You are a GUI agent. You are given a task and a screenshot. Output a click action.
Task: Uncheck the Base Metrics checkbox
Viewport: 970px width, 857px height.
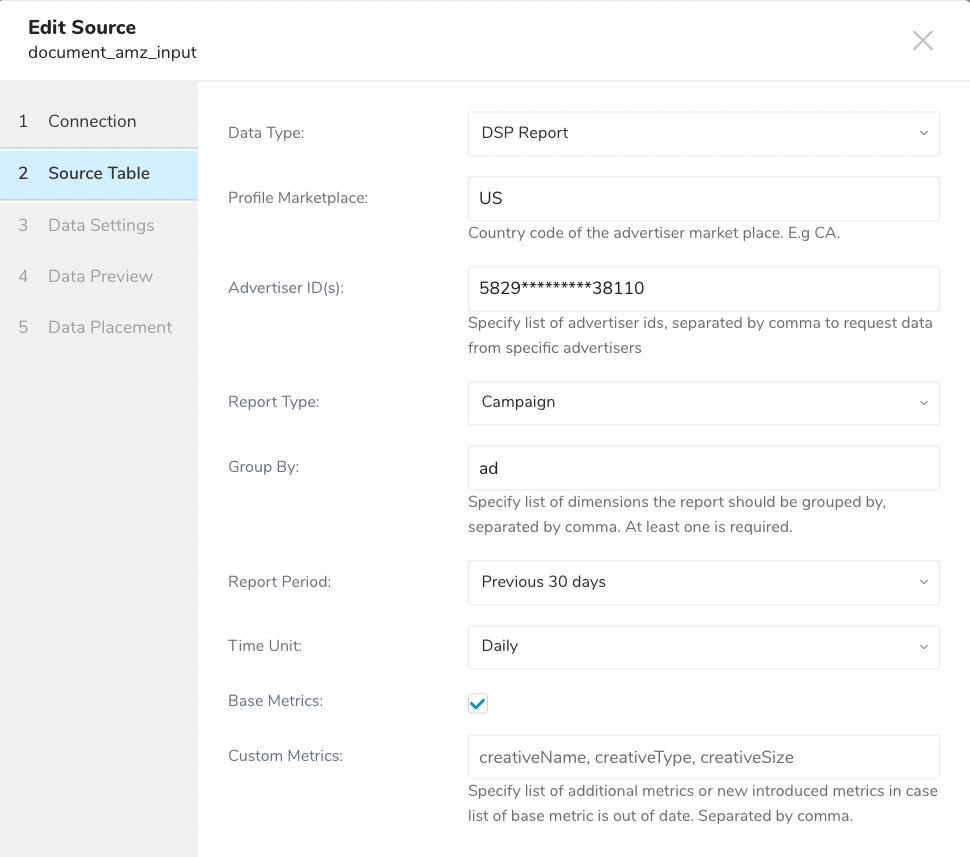click(478, 704)
